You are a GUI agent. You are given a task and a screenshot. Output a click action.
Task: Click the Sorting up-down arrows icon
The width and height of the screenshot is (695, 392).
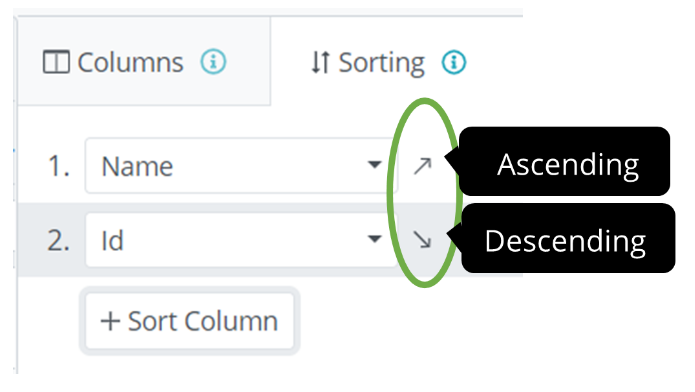[320, 62]
